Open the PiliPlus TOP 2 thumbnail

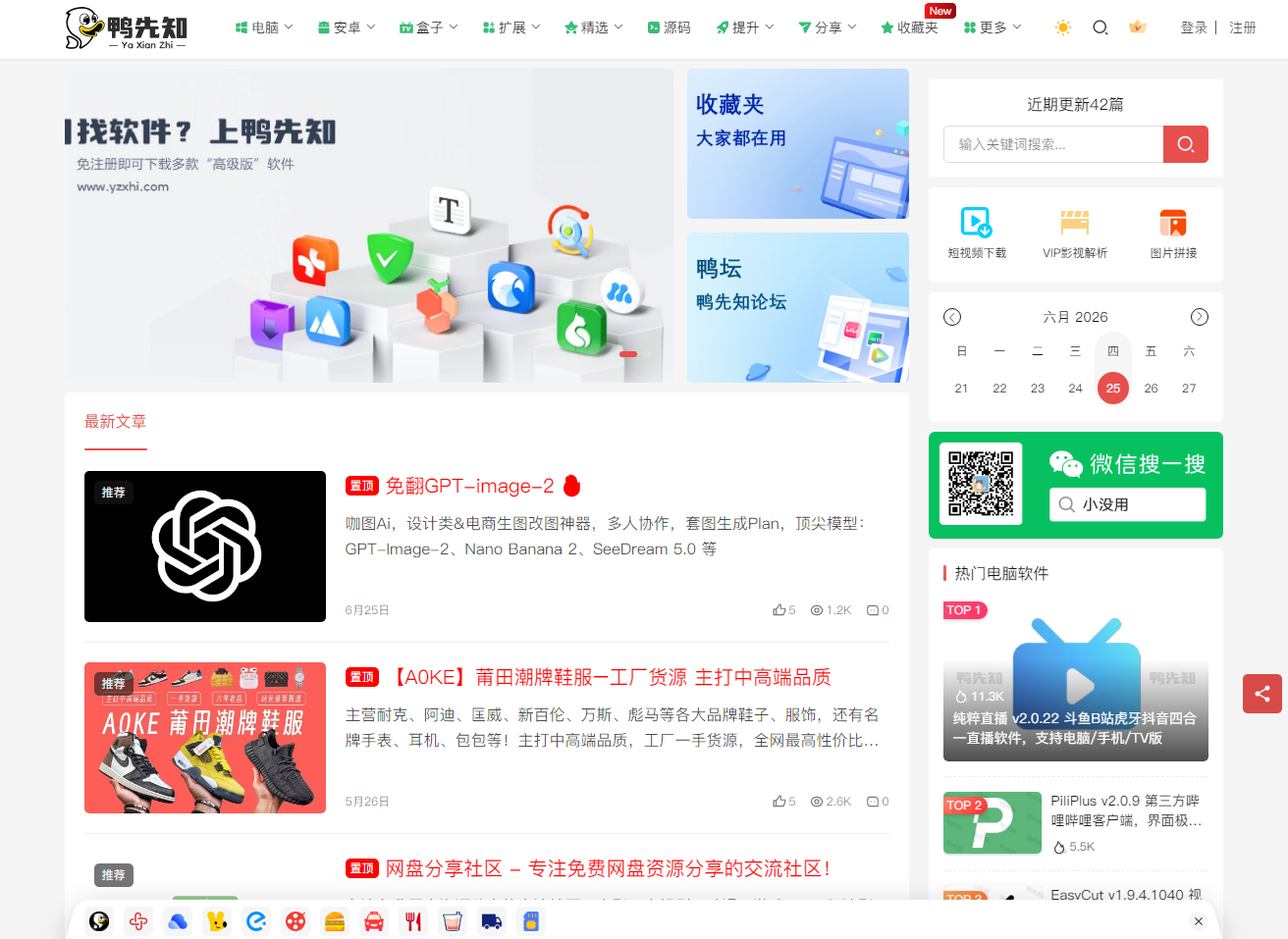(x=993, y=822)
